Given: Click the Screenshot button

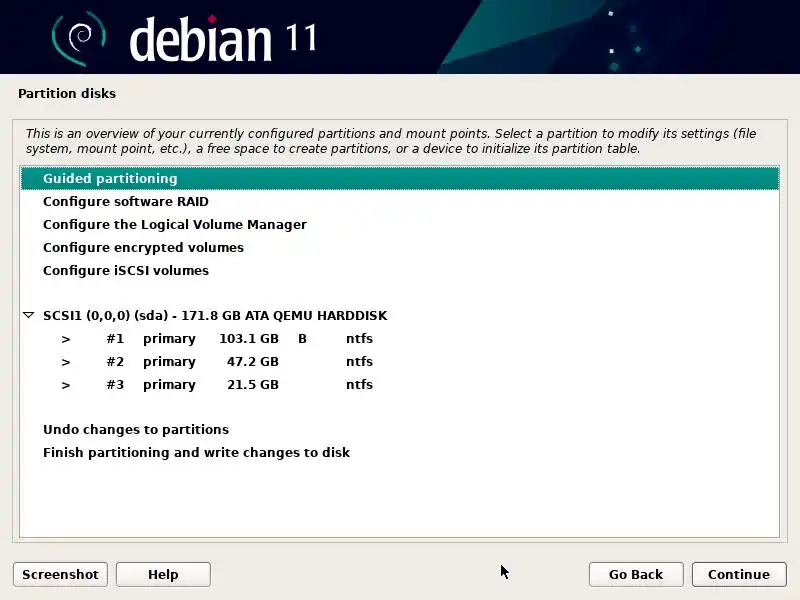Looking at the screenshot, I should coord(60,574).
